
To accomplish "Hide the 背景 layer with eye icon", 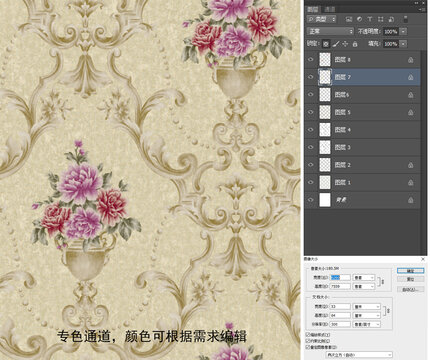I will click(x=311, y=200).
